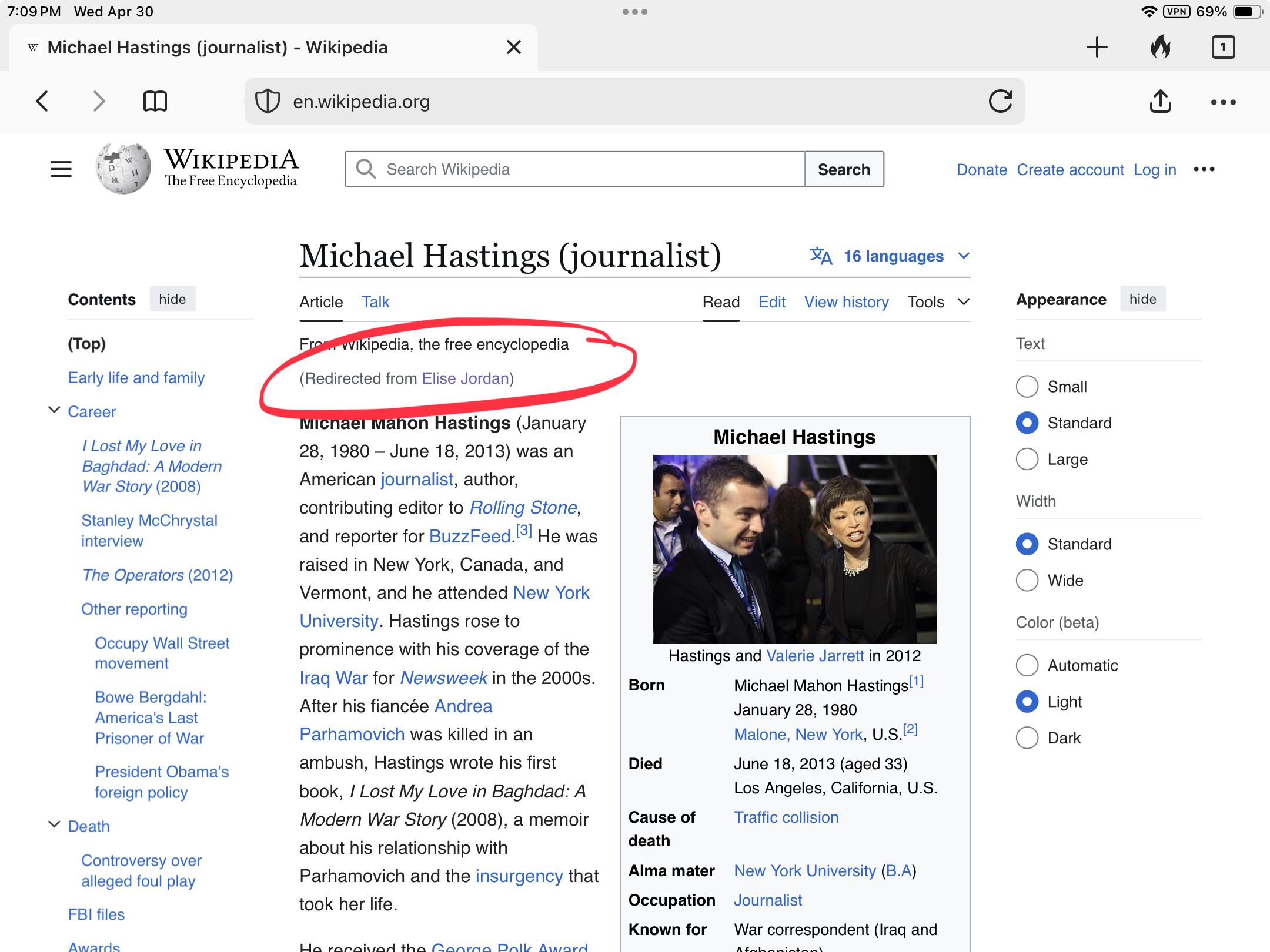This screenshot has height=952, width=1270.
Task: Jump to Early life and family section
Action: (x=136, y=378)
